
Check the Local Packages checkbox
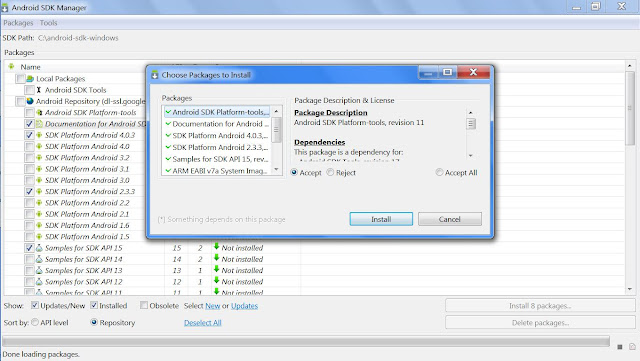(x=20, y=78)
